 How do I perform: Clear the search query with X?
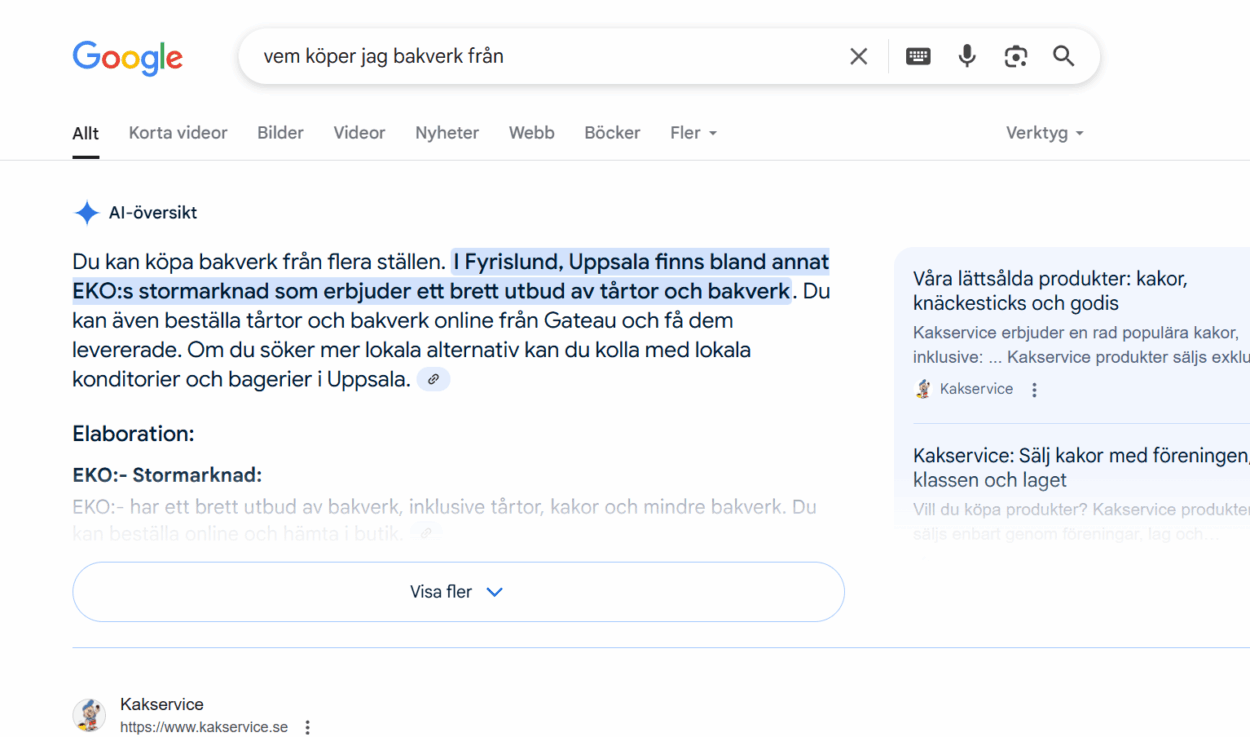(858, 57)
